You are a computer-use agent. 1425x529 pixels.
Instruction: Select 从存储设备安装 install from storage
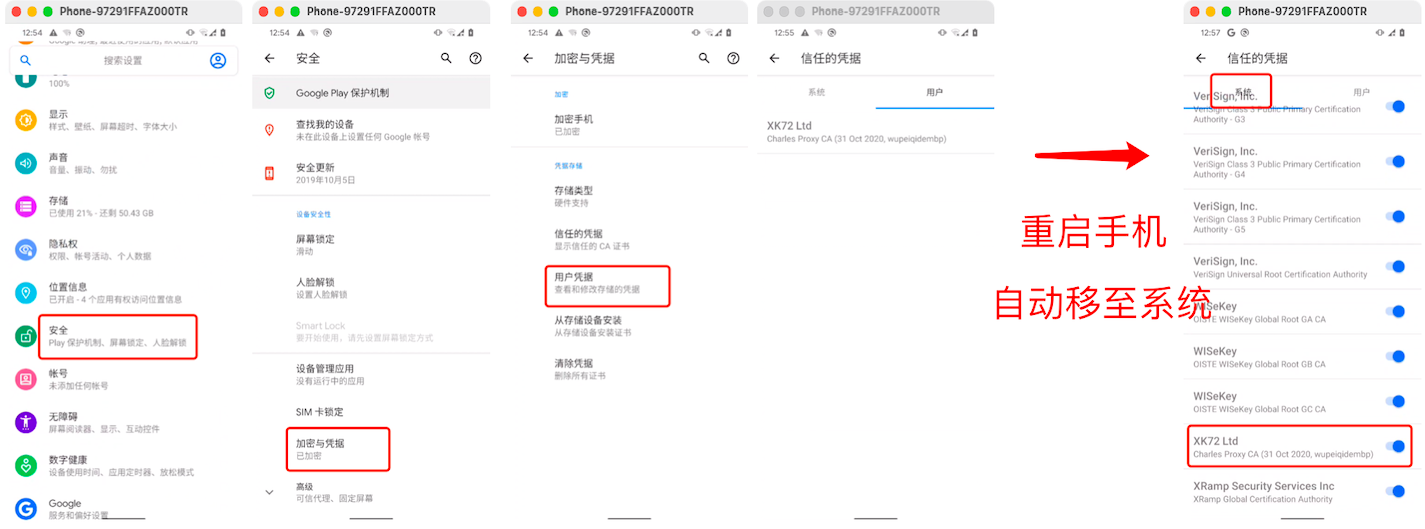(628, 326)
